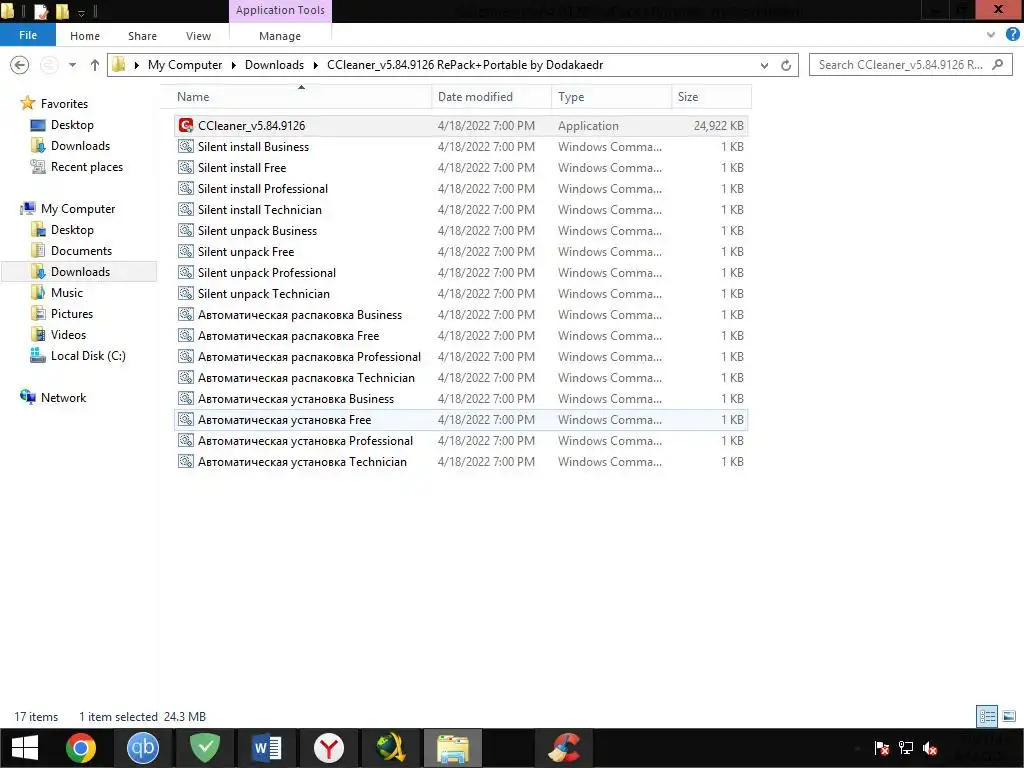The image size is (1024, 768).
Task: Open Microsoft Word from the taskbar
Action: [x=266, y=748]
